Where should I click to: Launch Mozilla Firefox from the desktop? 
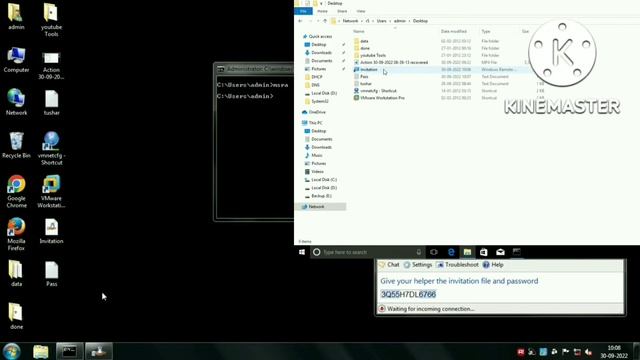click(x=16, y=234)
